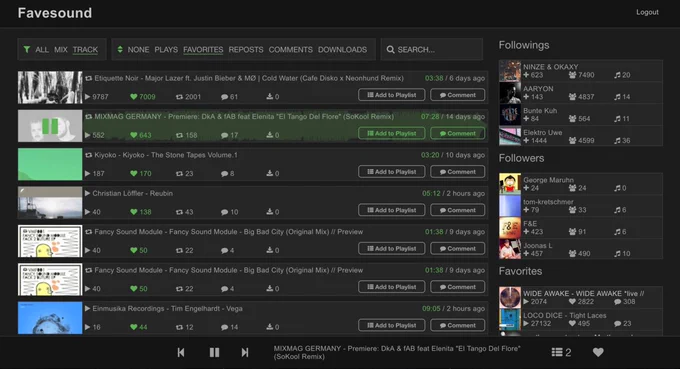Image resolution: width=680 pixels, height=369 pixels.
Task: Click the heart showing 138 on Christian Löffler
Action: (134, 212)
